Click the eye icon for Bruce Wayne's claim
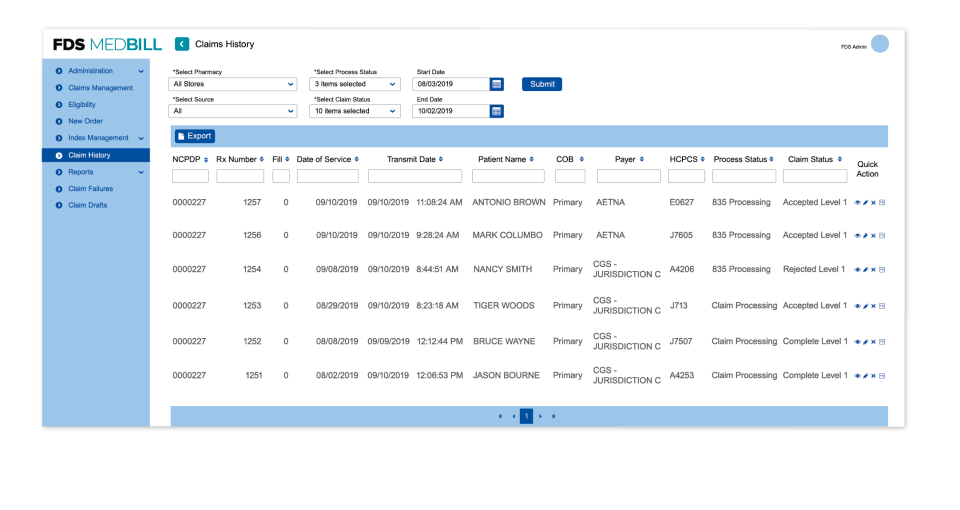960x510 pixels. coord(857,342)
